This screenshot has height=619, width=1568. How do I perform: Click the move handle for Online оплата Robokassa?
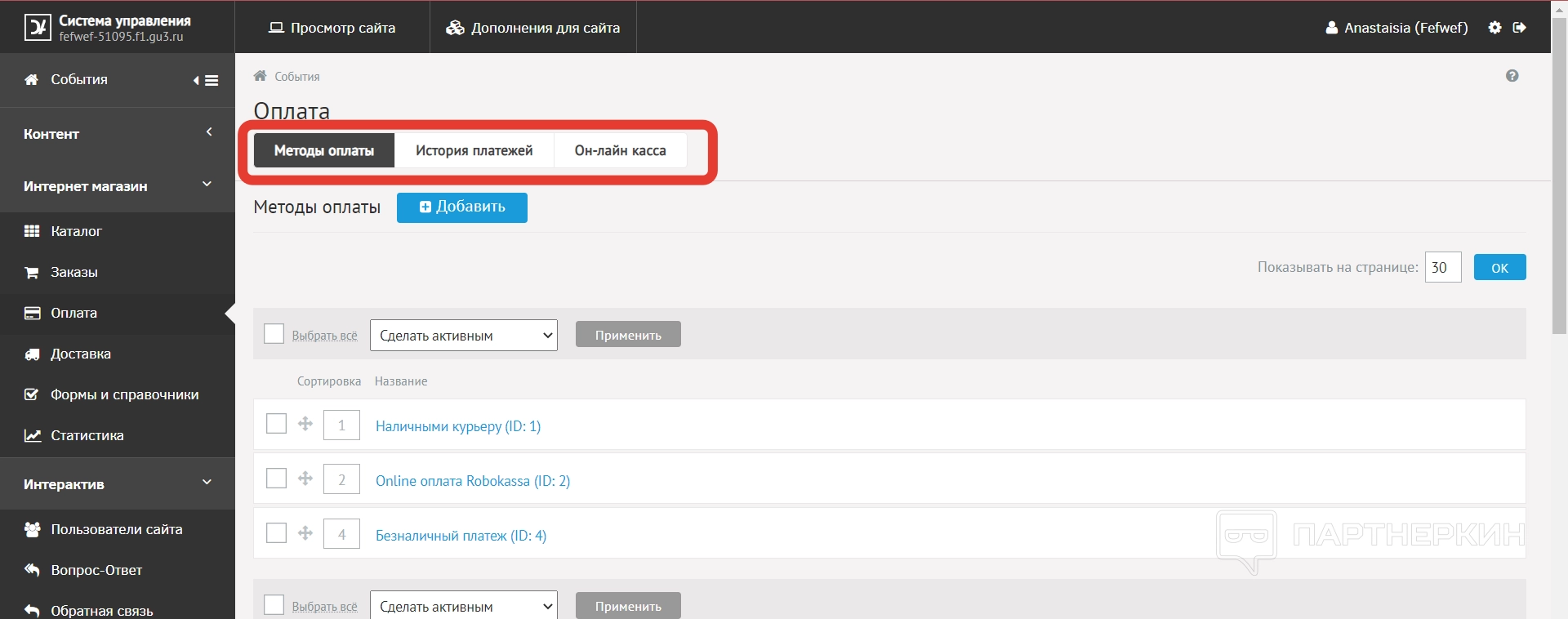305,479
